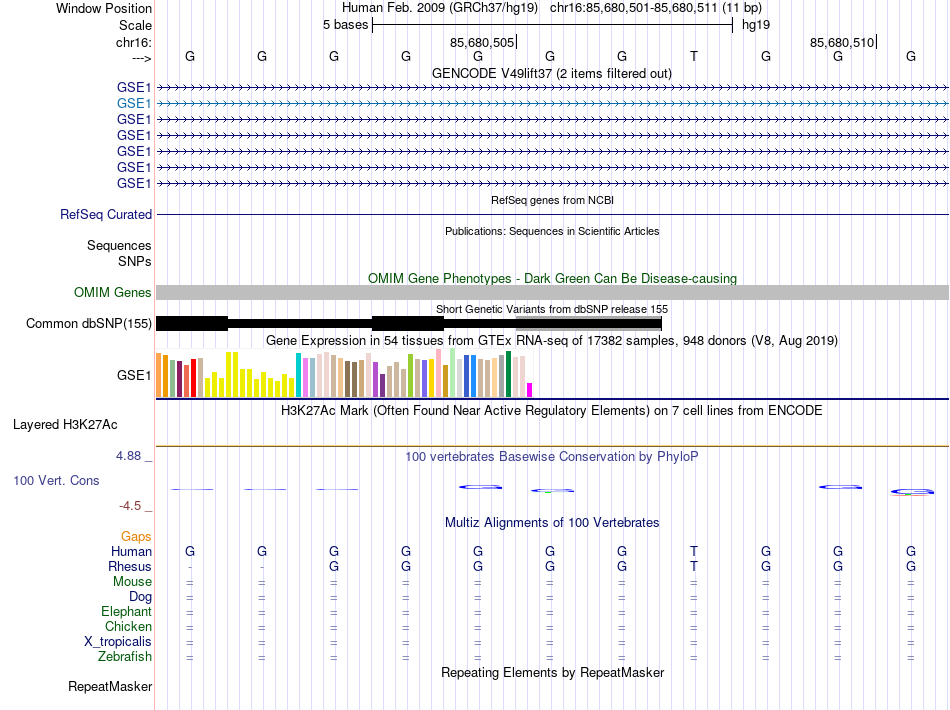Screen dimensions: 950x710
Task: Click the magenta bar in GTEx chart
Action: point(530,390)
